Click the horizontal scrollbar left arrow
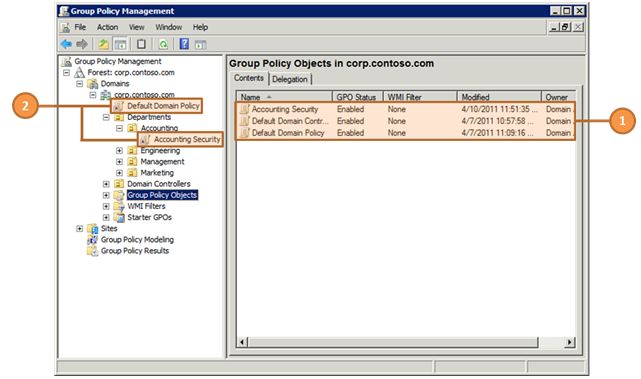641x379 pixels. pos(242,342)
